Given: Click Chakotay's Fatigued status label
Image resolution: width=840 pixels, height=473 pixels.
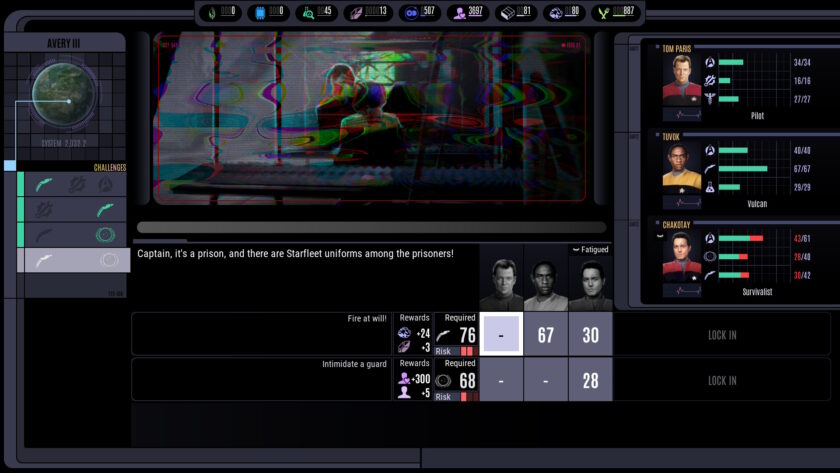Looking at the screenshot, I should pos(590,250).
